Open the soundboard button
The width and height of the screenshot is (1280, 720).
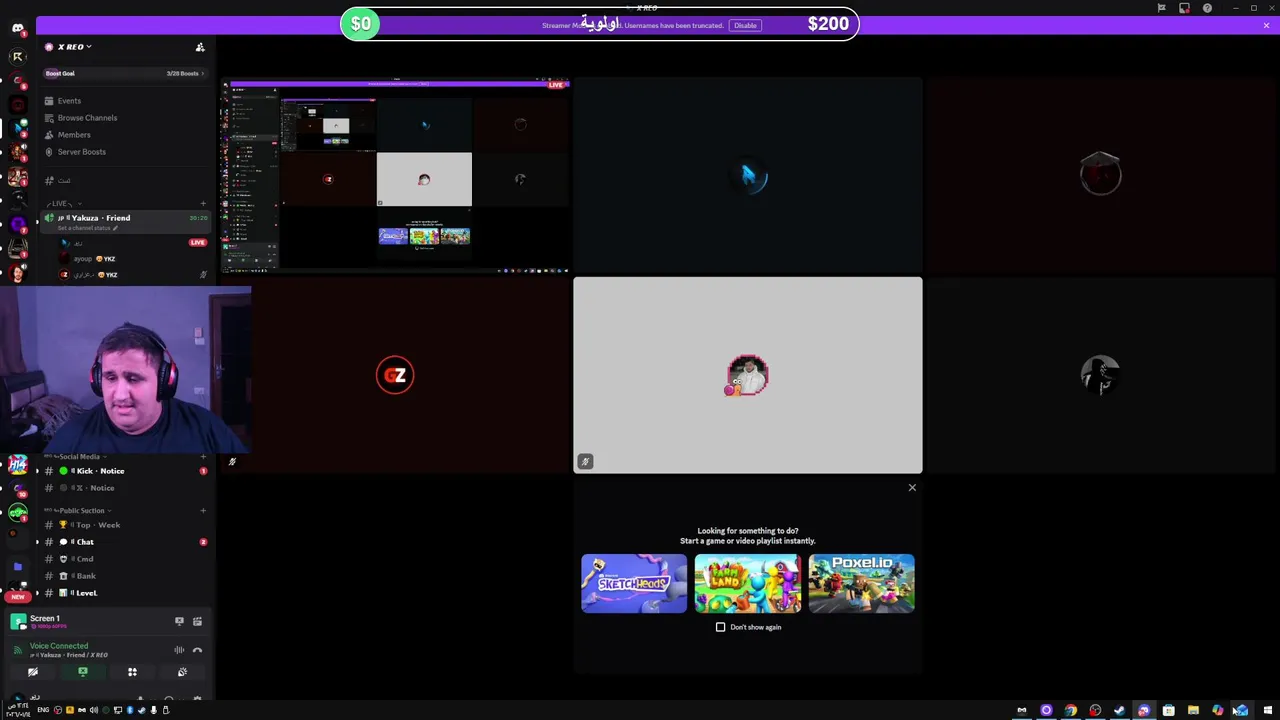[182, 672]
